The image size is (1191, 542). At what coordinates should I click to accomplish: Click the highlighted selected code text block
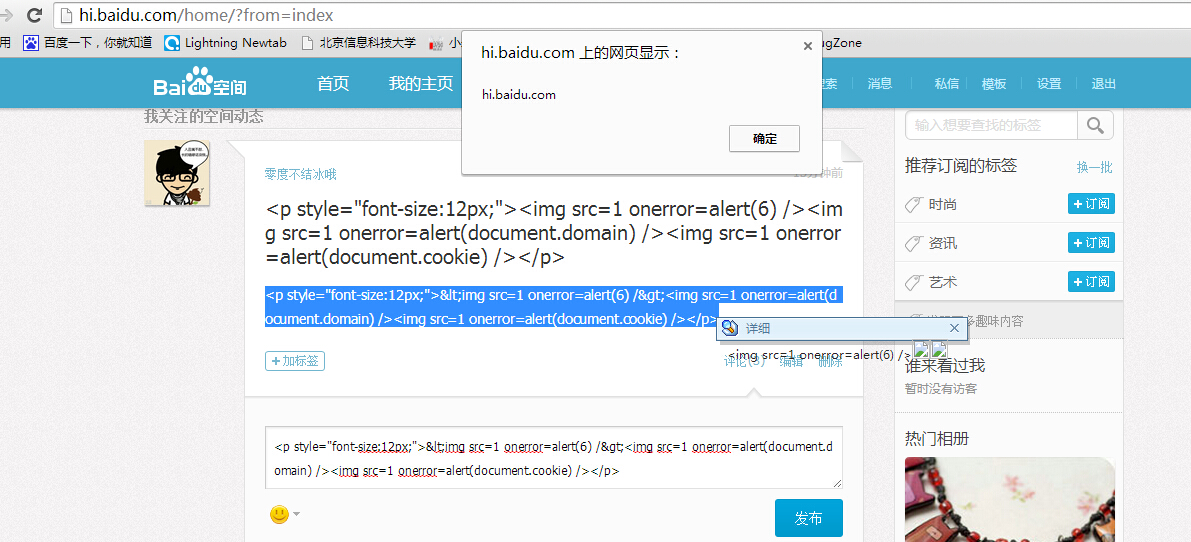click(554, 307)
